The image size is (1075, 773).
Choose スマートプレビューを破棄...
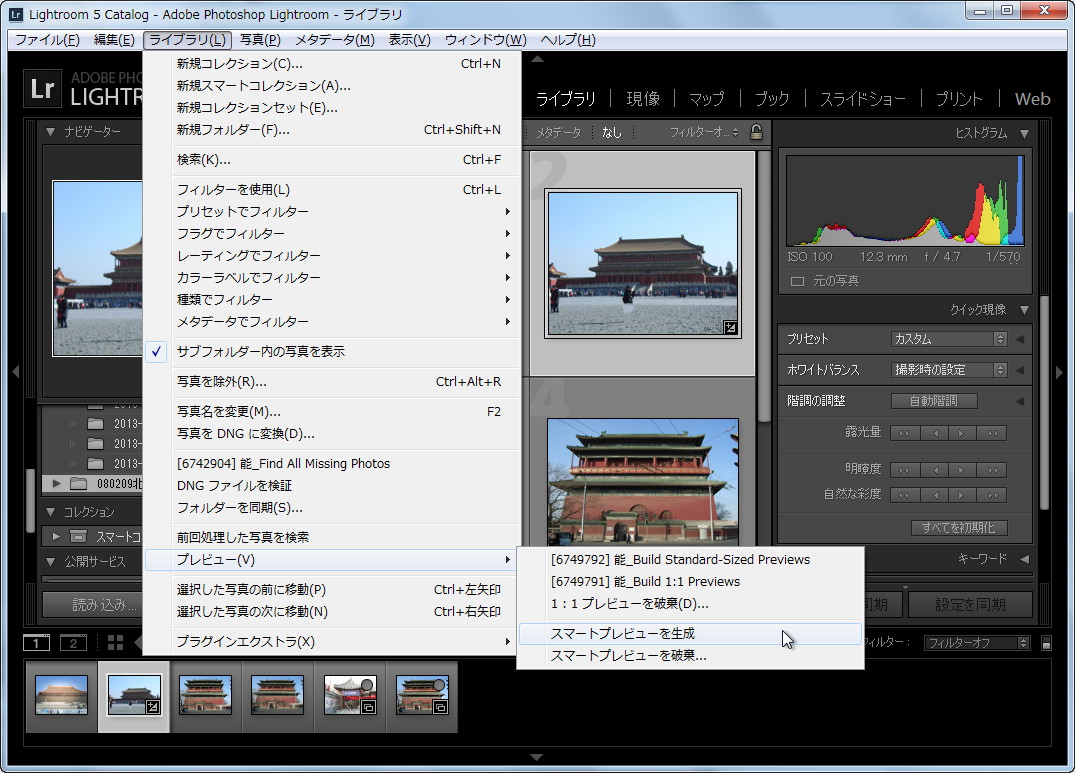coord(690,656)
